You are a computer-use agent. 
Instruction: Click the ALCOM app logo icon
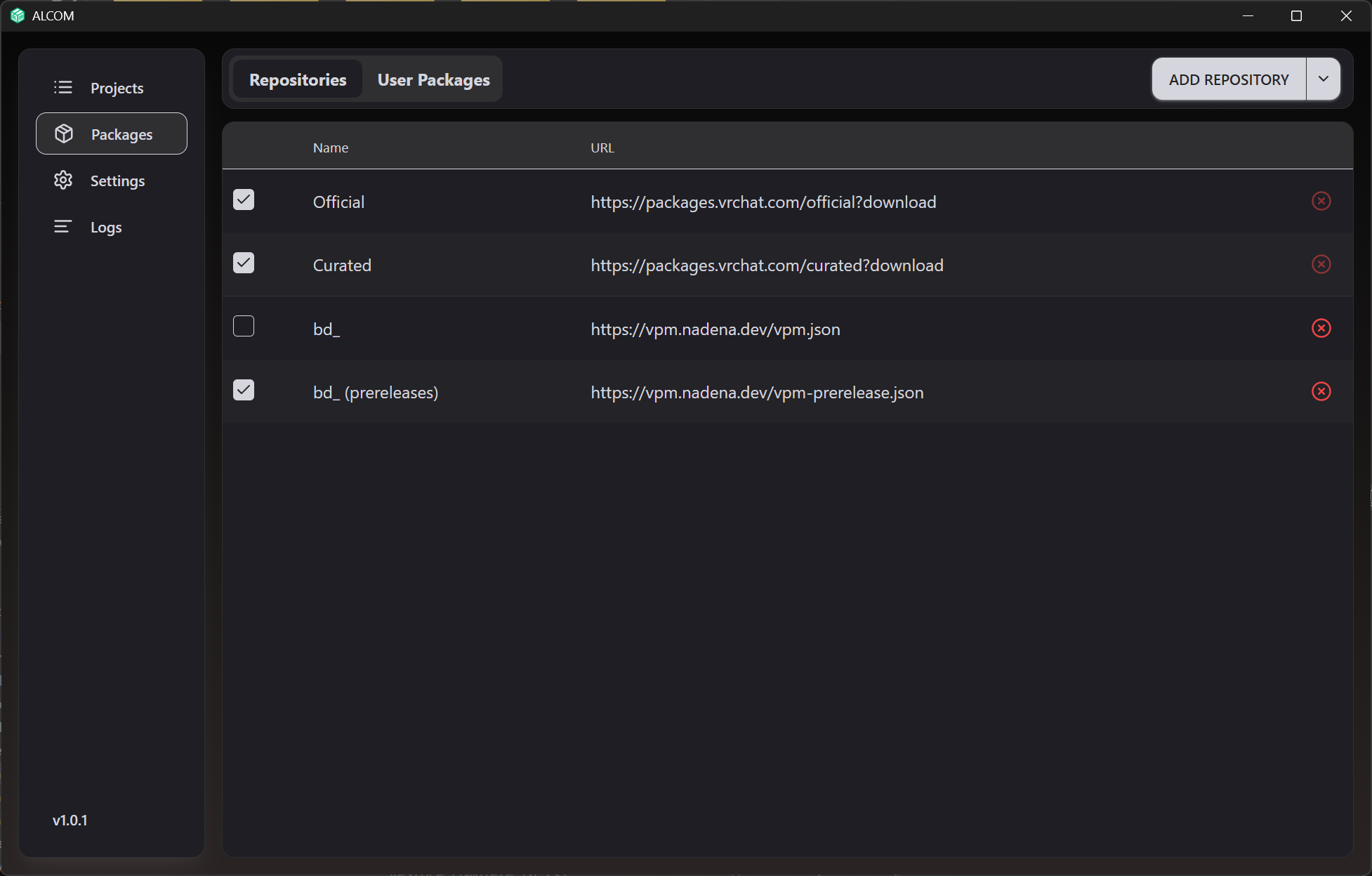(x=18, y=15)
